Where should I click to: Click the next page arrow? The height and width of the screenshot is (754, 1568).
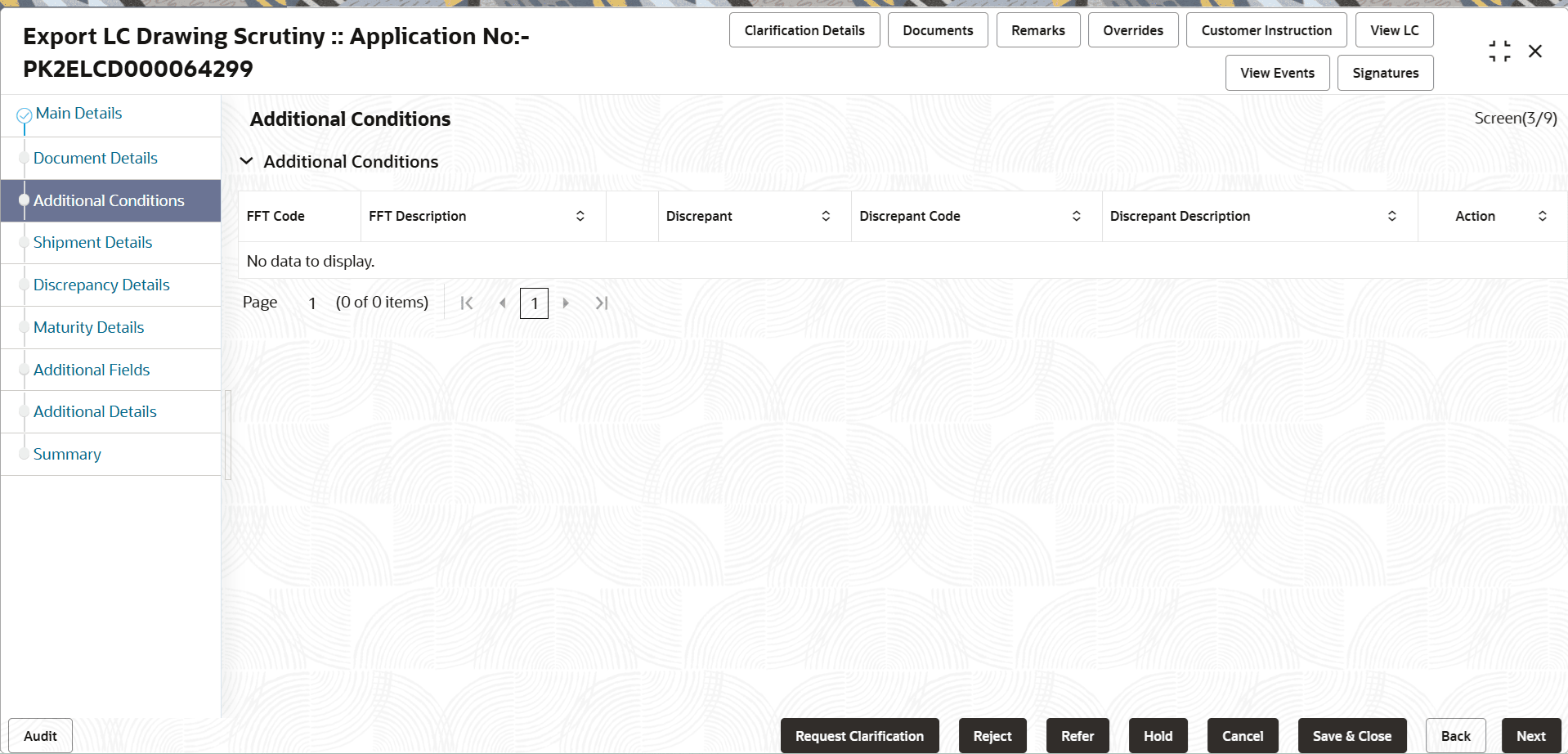566,303
